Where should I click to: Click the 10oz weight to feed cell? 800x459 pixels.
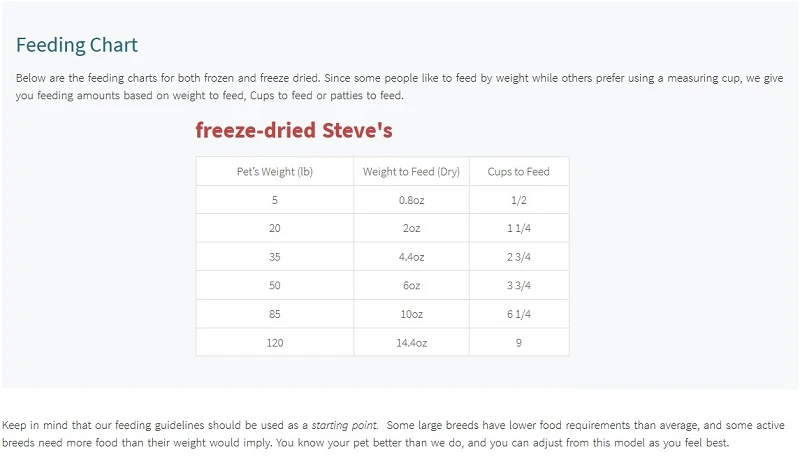pos(411,314)
